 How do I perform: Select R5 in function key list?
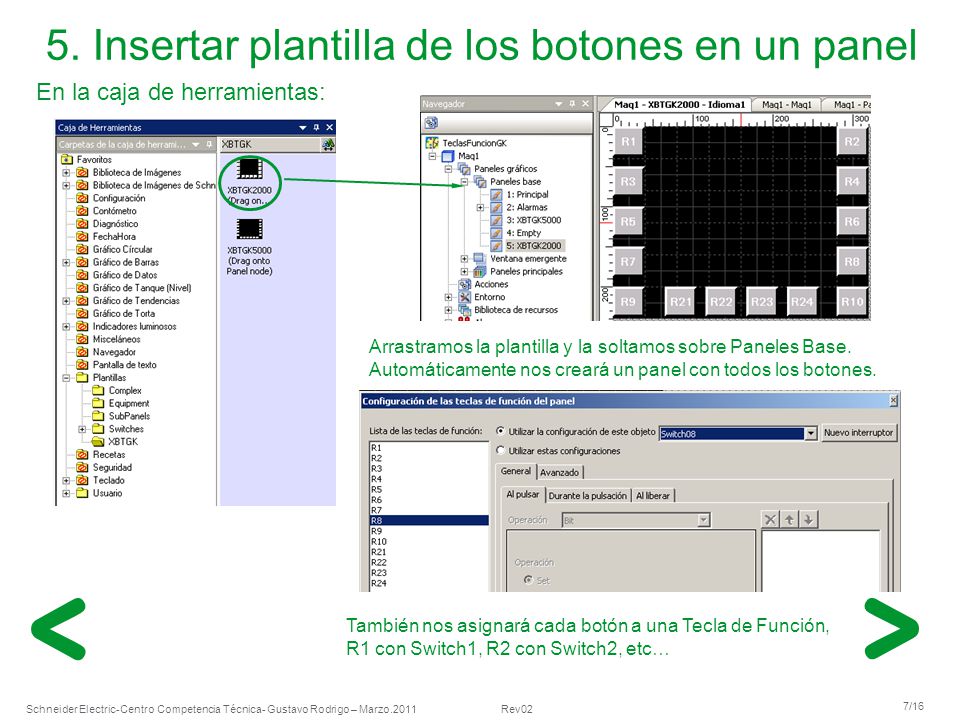(x=429, y=489)
